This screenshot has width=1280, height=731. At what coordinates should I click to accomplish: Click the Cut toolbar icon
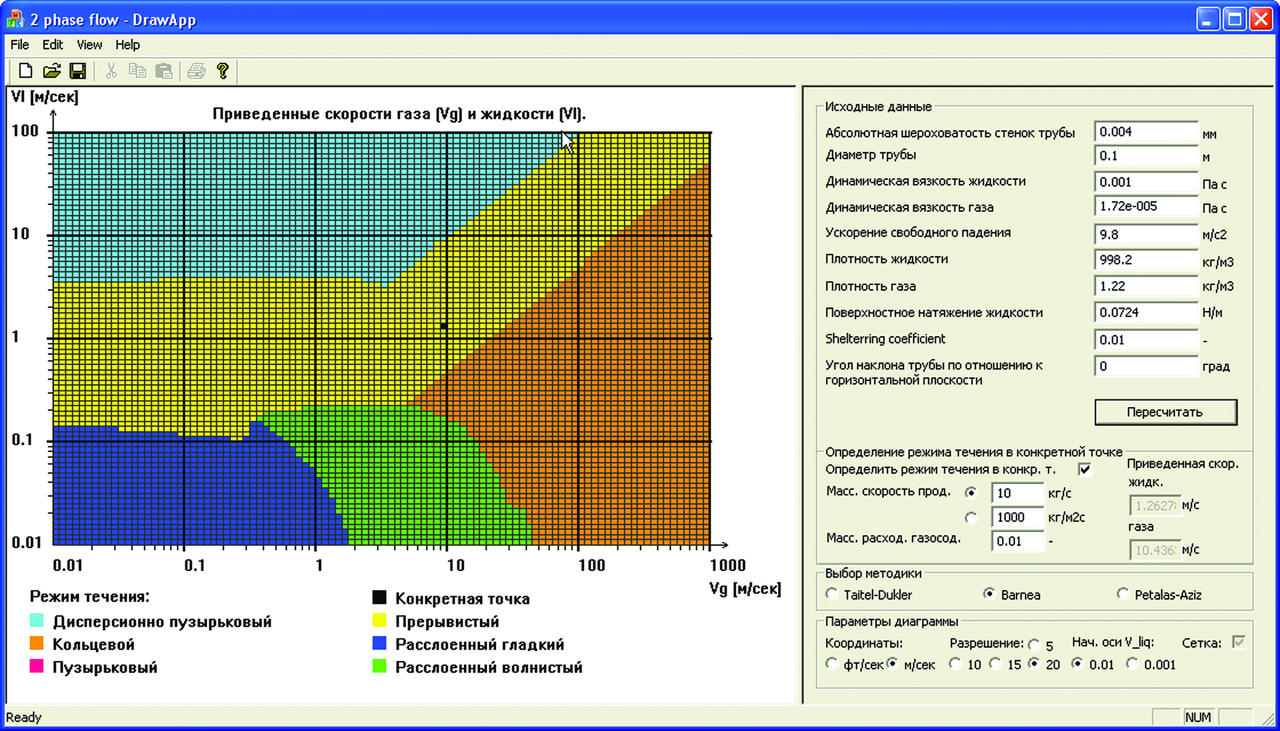(112, 71)
